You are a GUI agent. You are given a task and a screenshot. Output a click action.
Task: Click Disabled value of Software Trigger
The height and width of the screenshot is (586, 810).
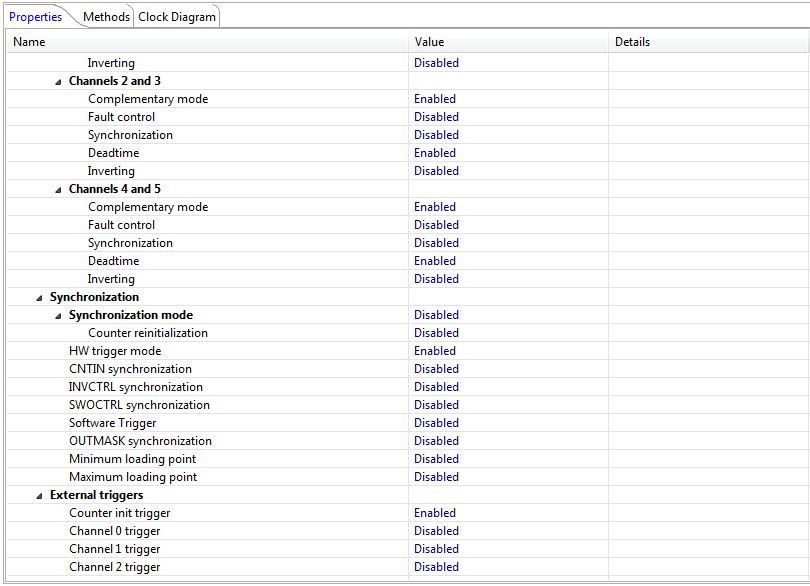coord(437,423)
